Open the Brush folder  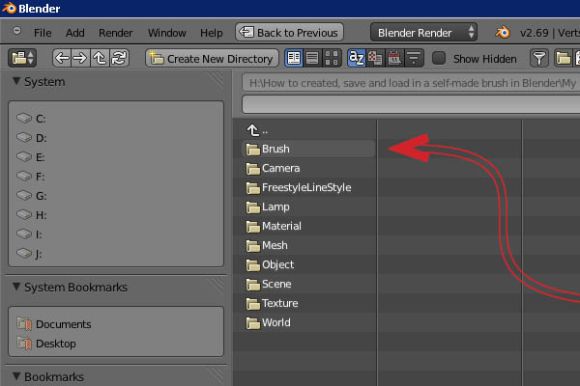tap(308, 149)
